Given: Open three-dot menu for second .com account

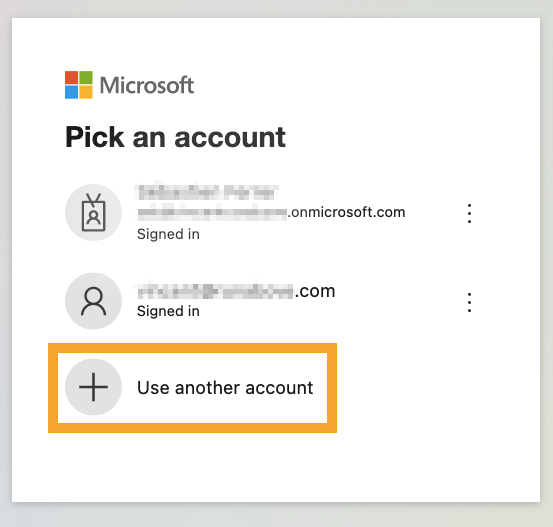Looking at the screenshot, I should click(469, 302).
